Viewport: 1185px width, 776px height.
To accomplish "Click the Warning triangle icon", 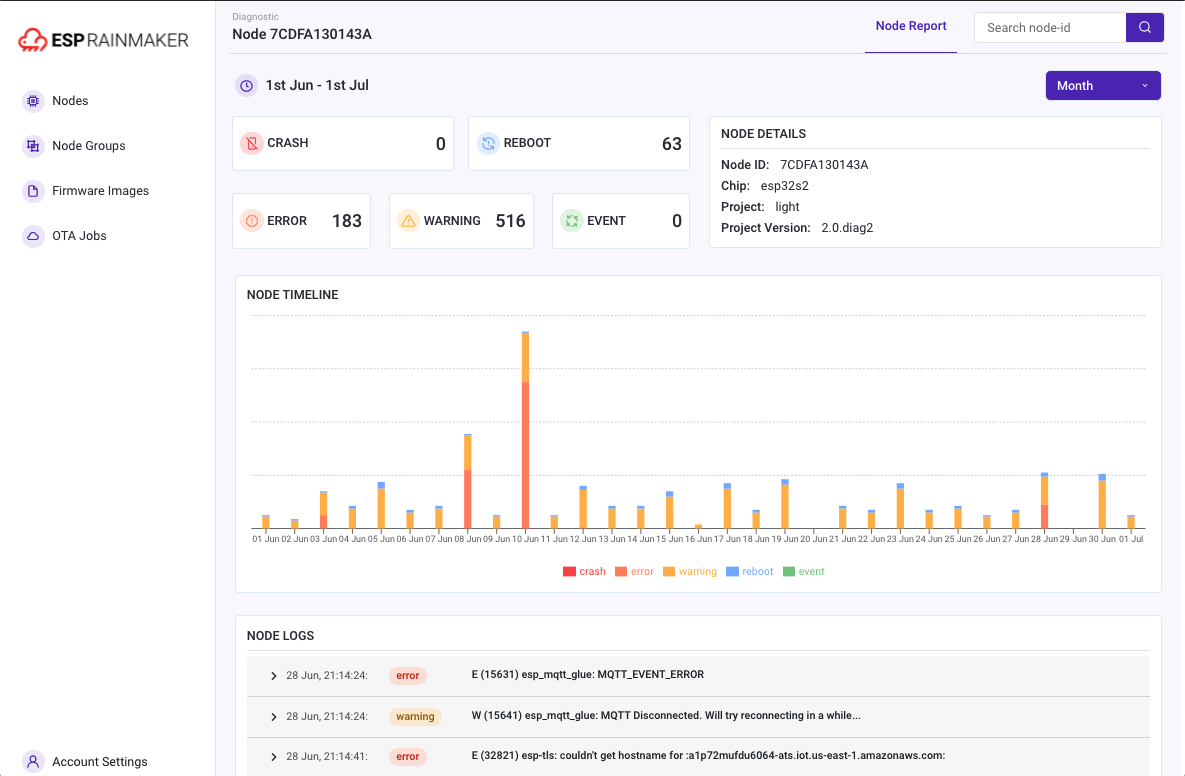I will pyautogui.click(x=408, y=220).
